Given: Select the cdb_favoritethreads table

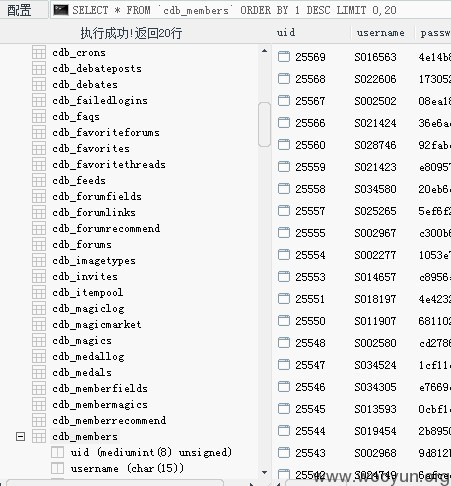Looking at the screenshot, I should 109,165.
